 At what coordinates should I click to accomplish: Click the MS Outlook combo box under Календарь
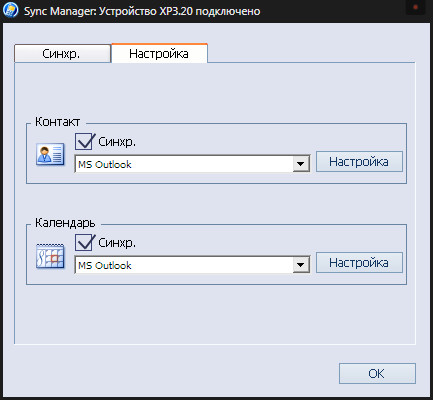tap(192, 265)
